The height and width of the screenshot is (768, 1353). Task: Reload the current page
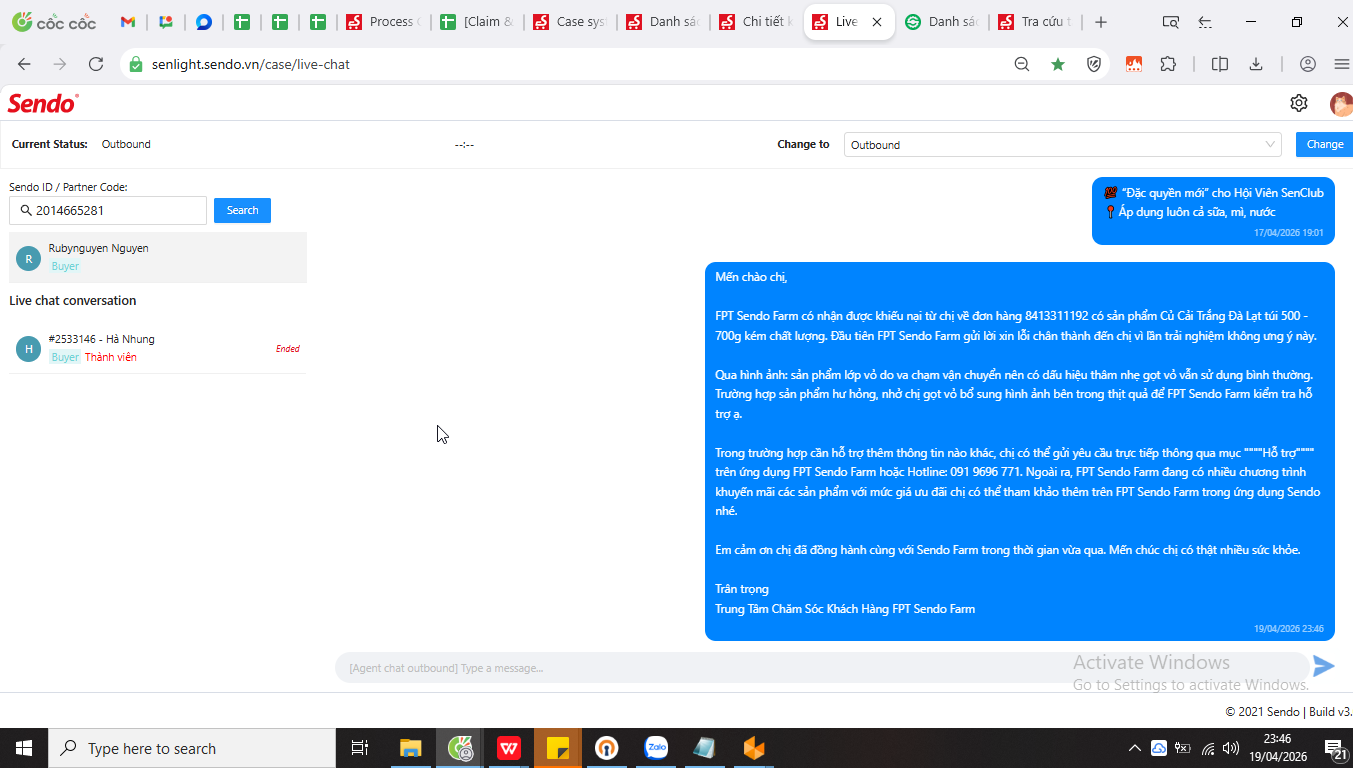(x=96, y=64)
